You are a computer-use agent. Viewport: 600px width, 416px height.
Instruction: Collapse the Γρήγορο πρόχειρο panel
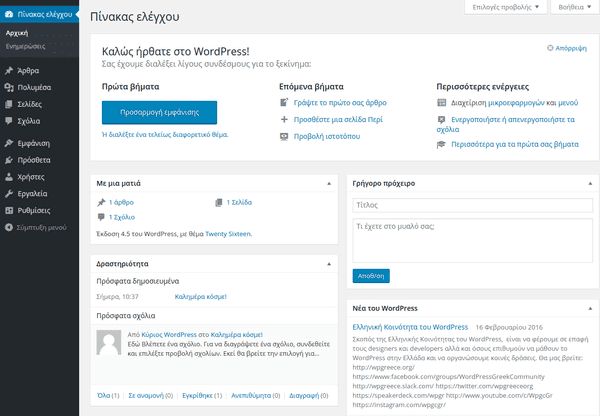point(590,184)
